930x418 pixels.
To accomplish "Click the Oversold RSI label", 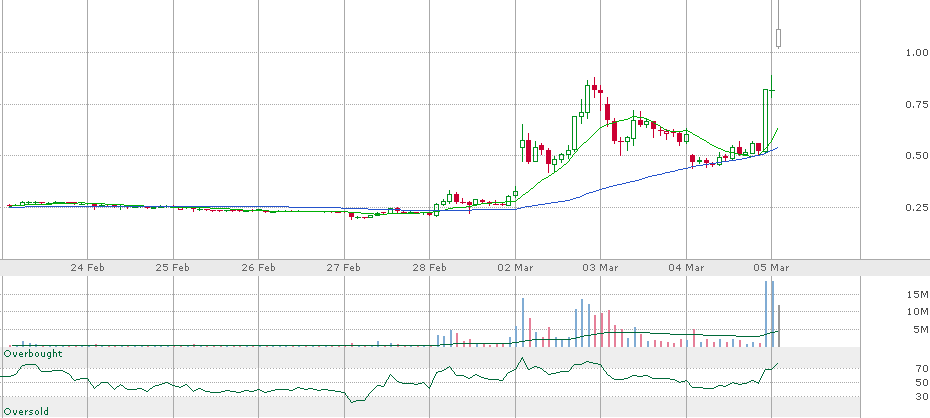I will click(x=27, y=411).
